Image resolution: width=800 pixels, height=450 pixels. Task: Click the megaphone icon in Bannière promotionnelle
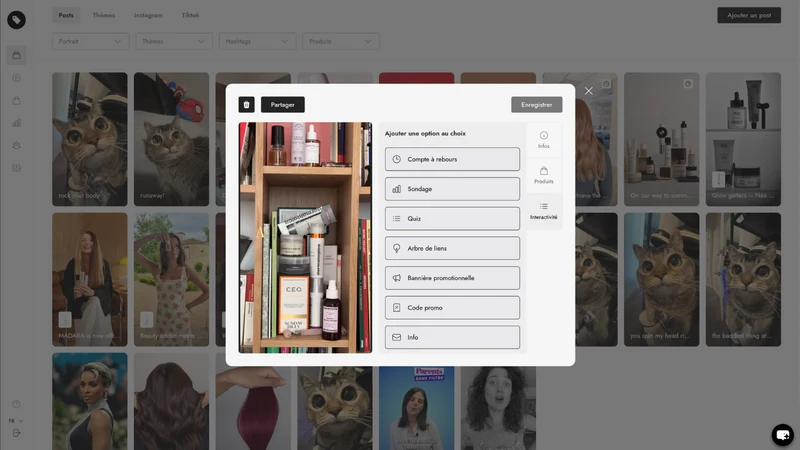(396, 278)
